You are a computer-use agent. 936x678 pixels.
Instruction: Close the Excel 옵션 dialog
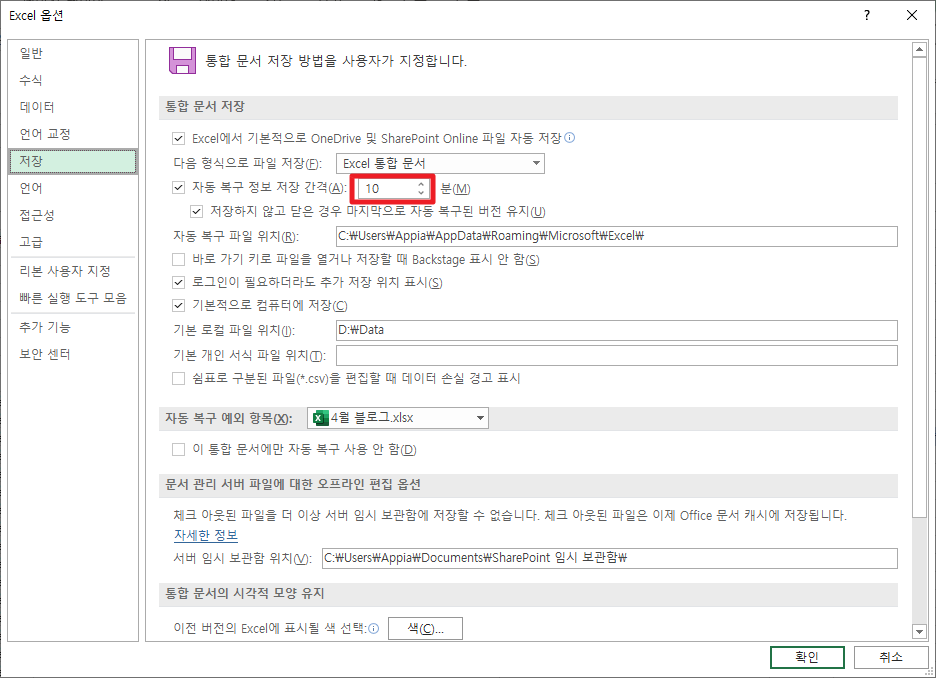click(912, 16)
